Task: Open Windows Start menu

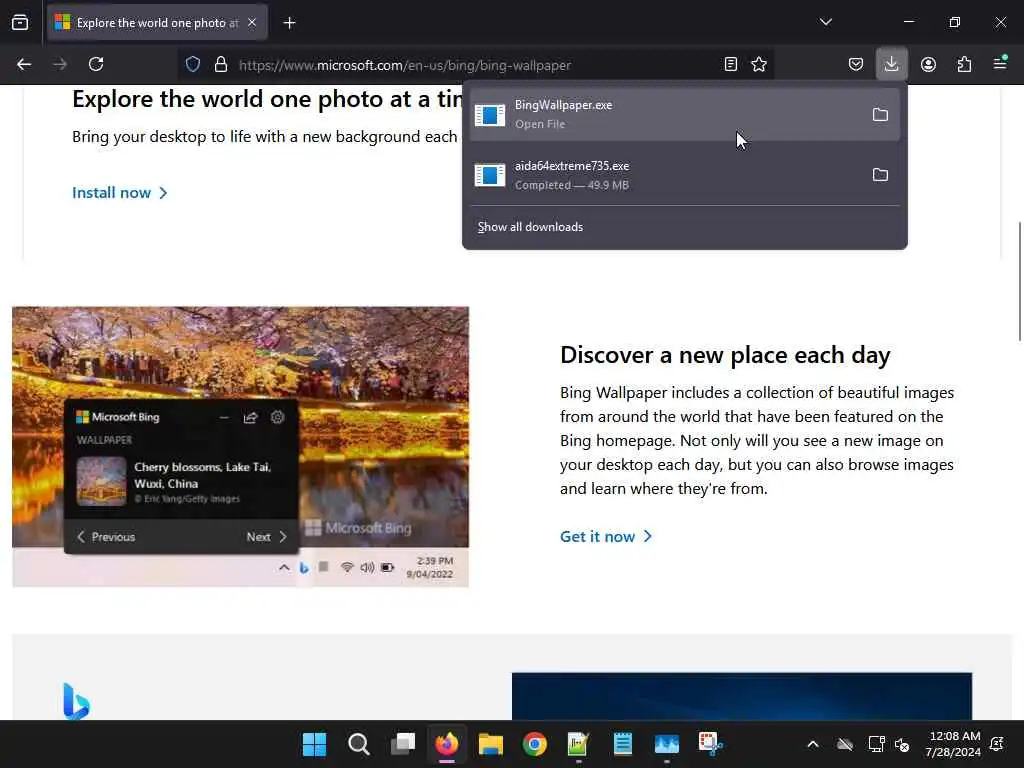Action: (314, 744)
